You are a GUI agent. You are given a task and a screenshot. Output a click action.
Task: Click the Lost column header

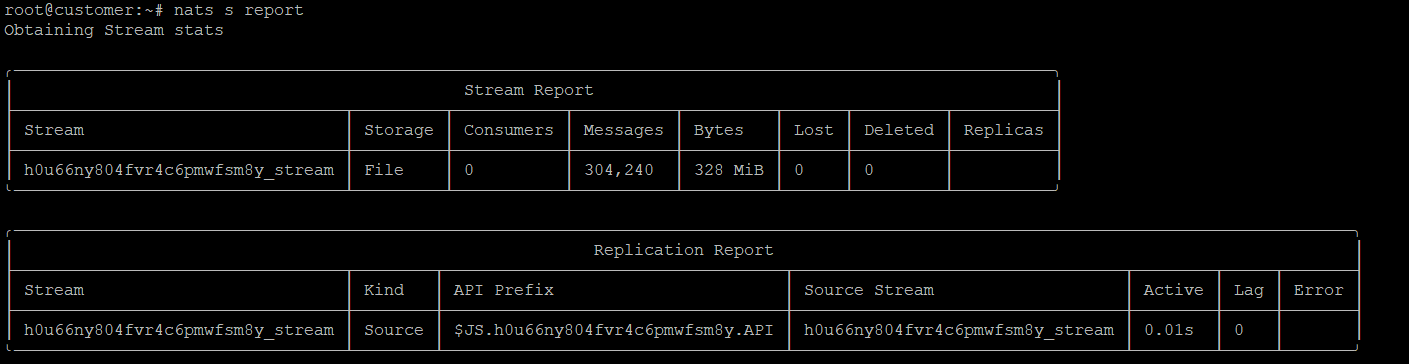814,130
